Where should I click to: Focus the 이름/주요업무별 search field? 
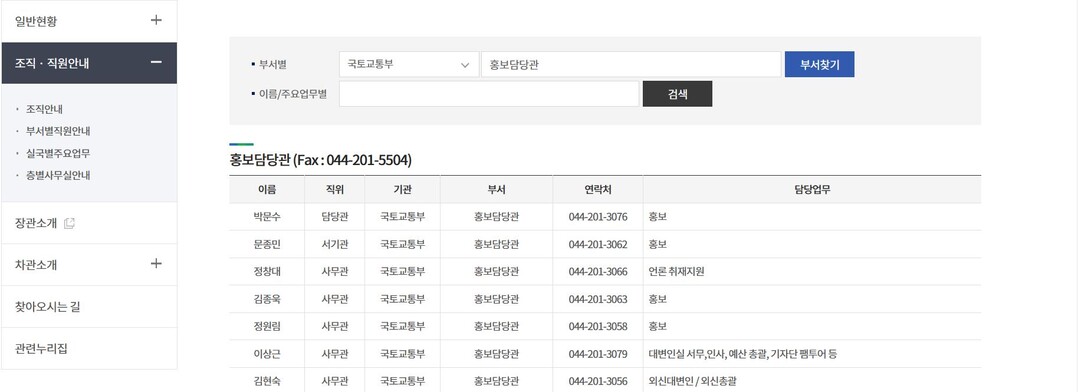[489, 94]
